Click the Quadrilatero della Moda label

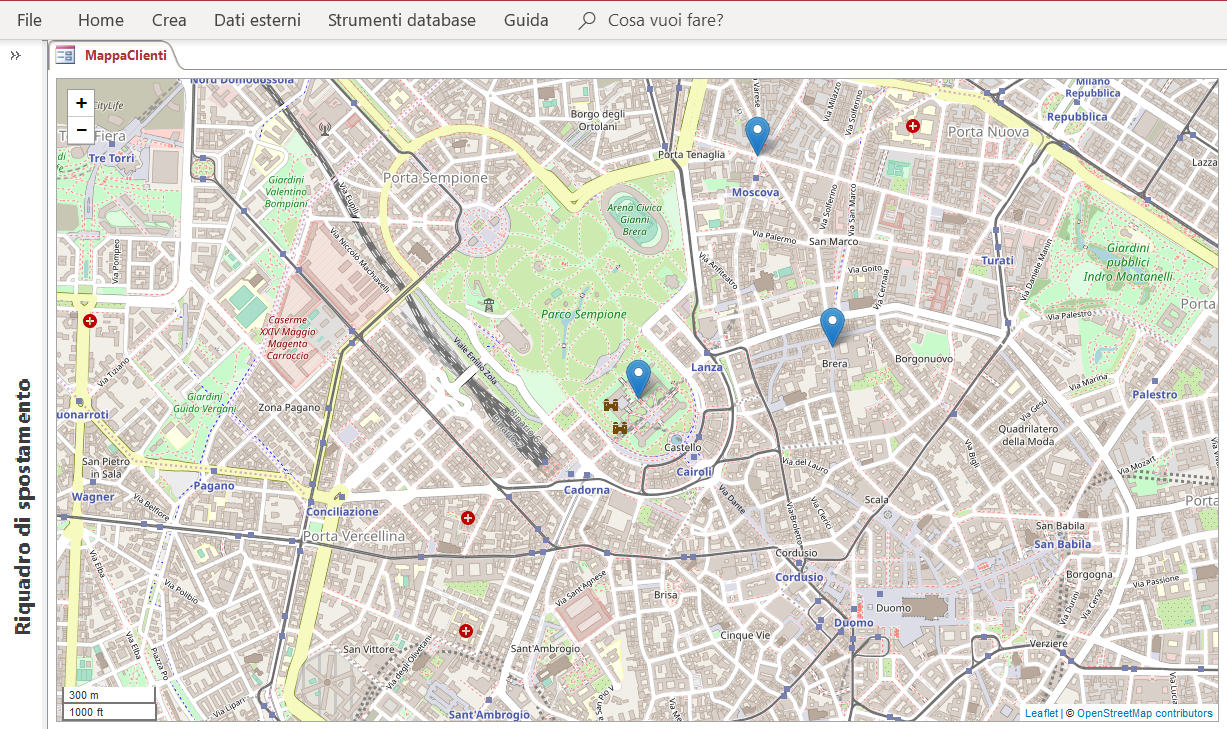[1027, 435]
